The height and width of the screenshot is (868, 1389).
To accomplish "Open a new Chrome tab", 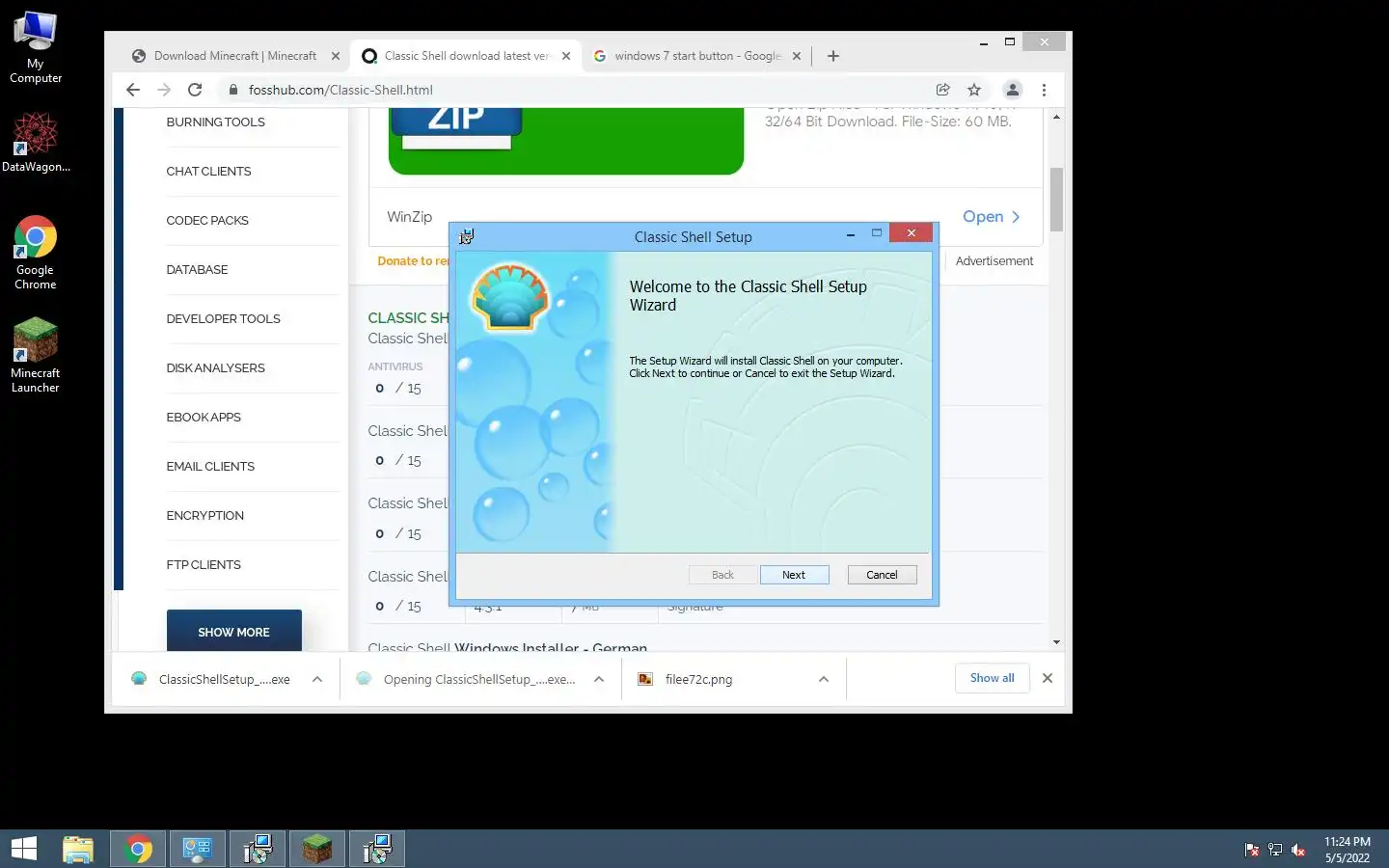I will tap(833, 56).
